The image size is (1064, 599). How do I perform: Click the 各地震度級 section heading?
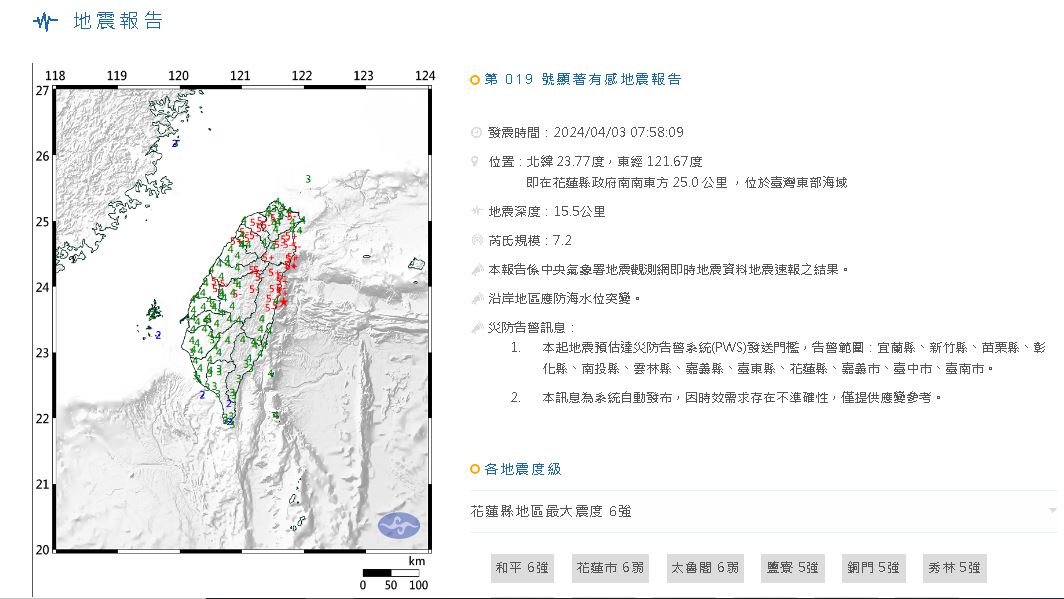[523, 470]
